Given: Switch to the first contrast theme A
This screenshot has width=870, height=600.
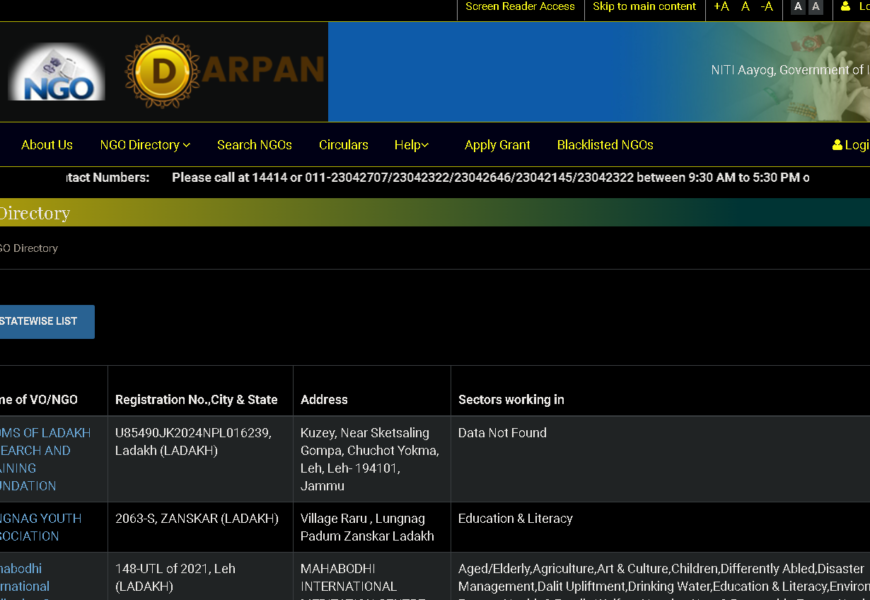Looking at the screenshot, I should [x=797, y=7].
